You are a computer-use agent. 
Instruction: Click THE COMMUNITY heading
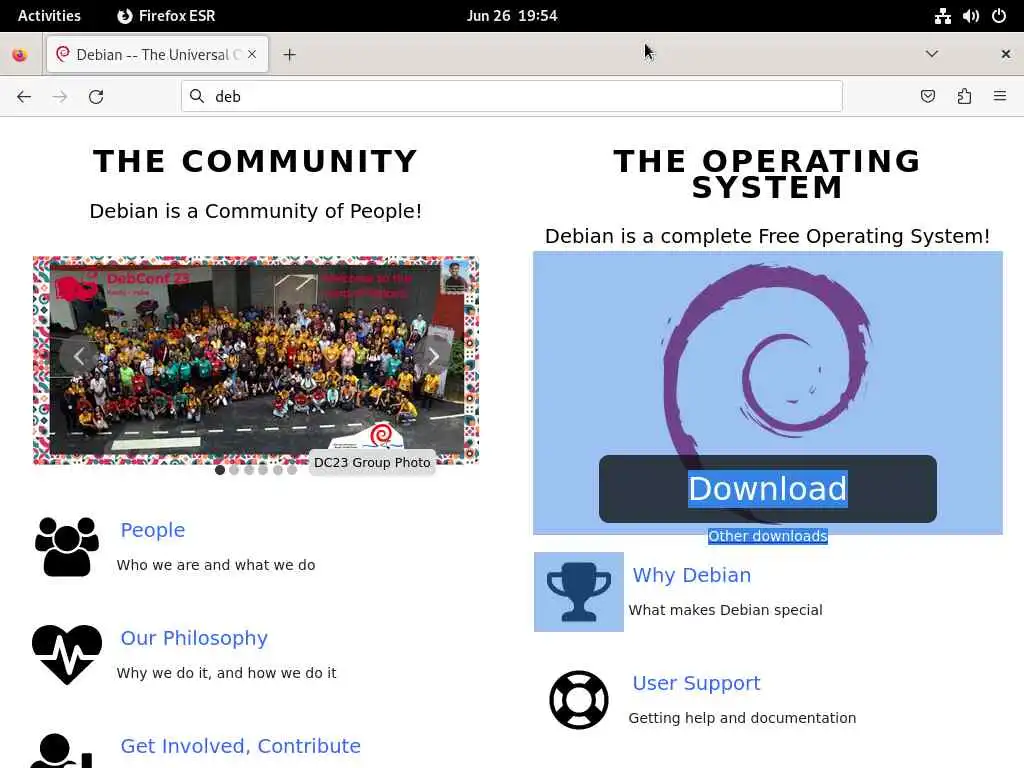click(x=256, y=161)
